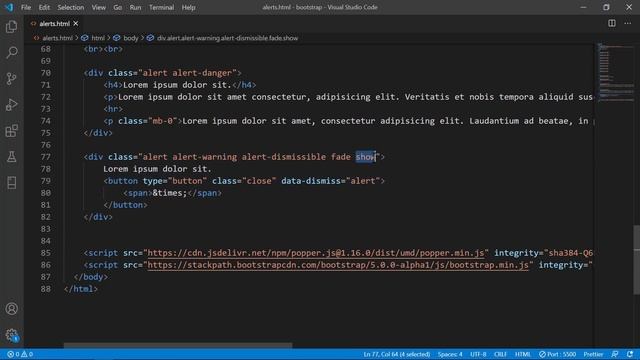Open the More Actions ellipsis in editor
Viewport: 640px width, 360px height.
tap(627, 23)
